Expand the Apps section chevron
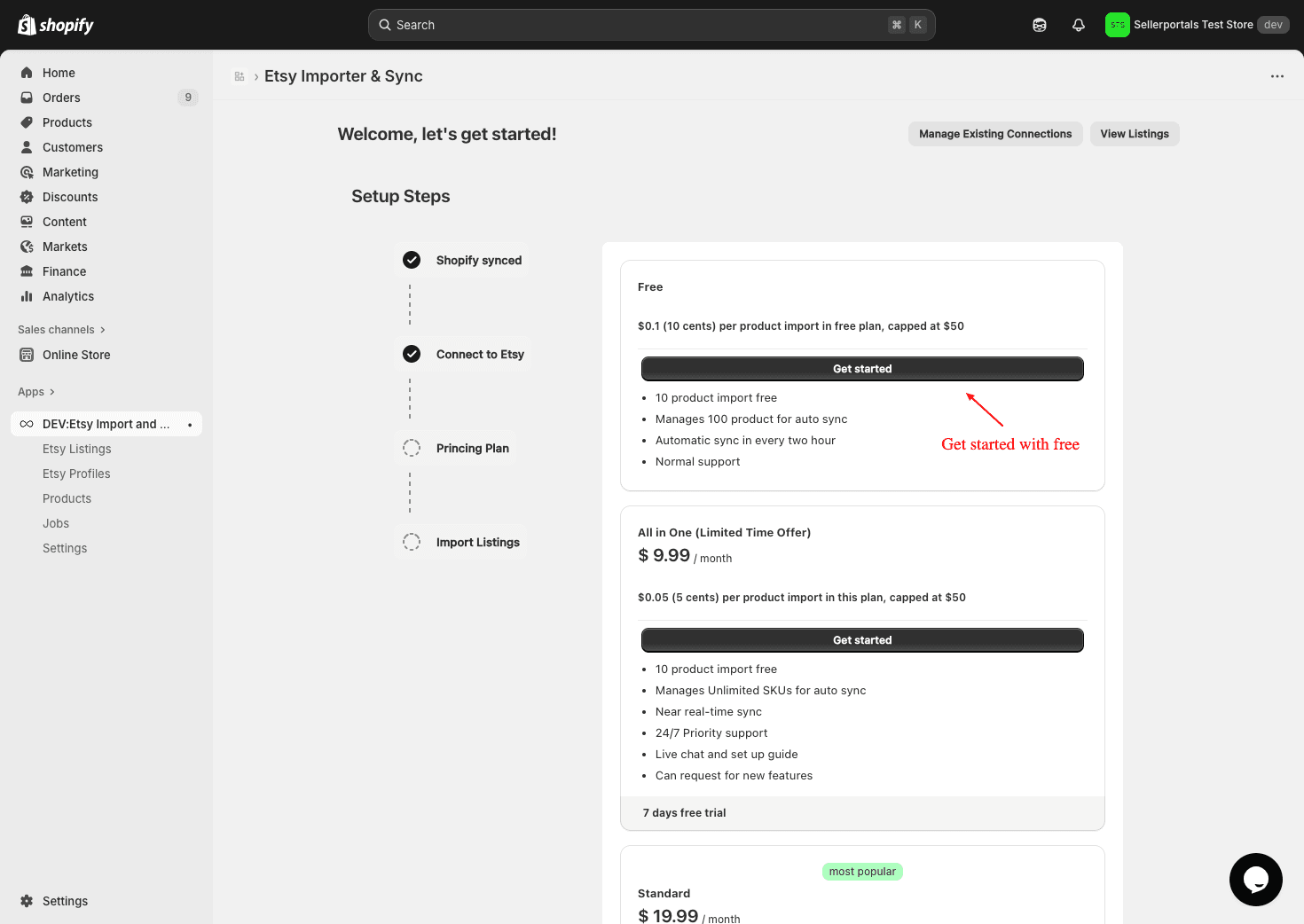Image resolution: width=1304 pixels, height=924 pixels. point(51,392)
